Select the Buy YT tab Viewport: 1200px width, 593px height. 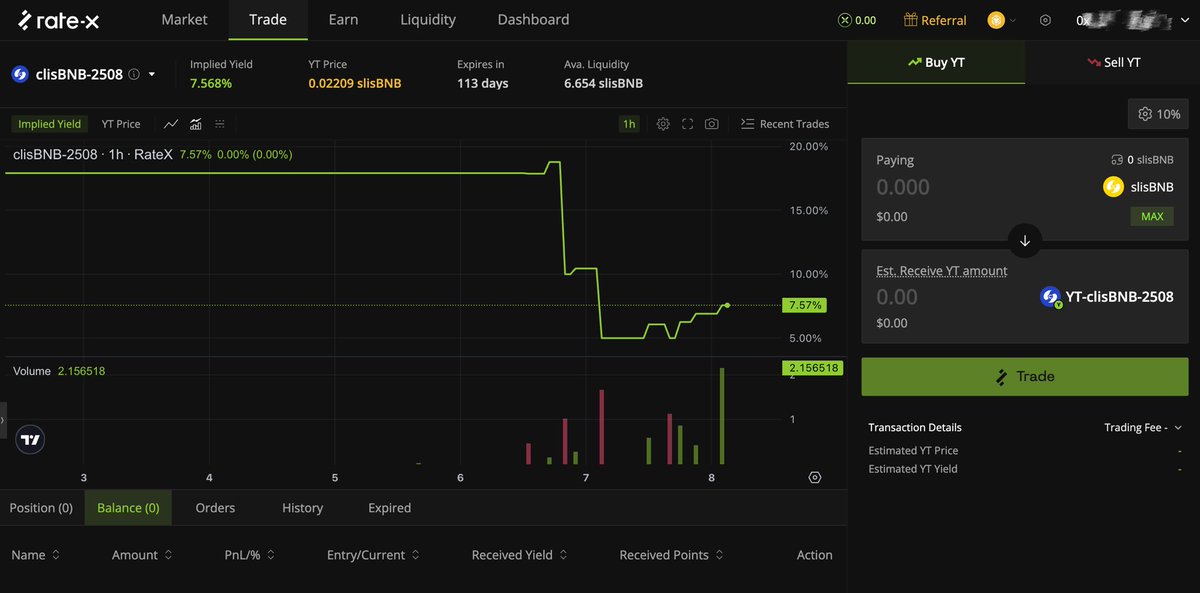click(936, 62)
